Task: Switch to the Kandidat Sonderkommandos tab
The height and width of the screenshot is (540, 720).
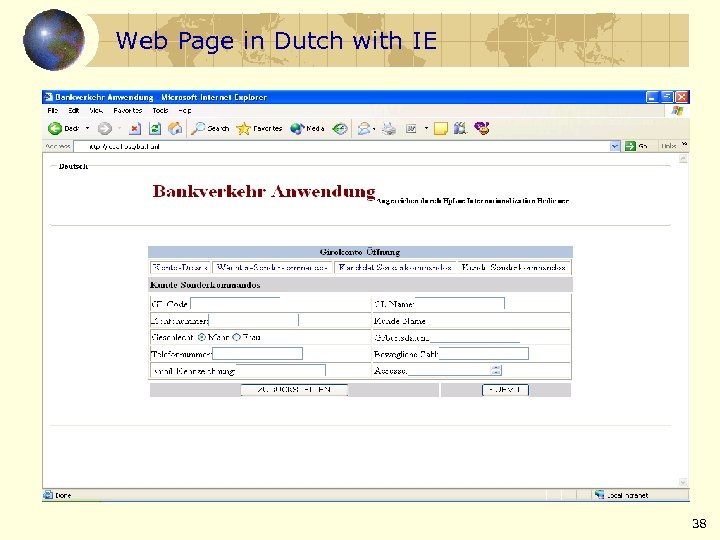Action: click(x=395, y=267)
